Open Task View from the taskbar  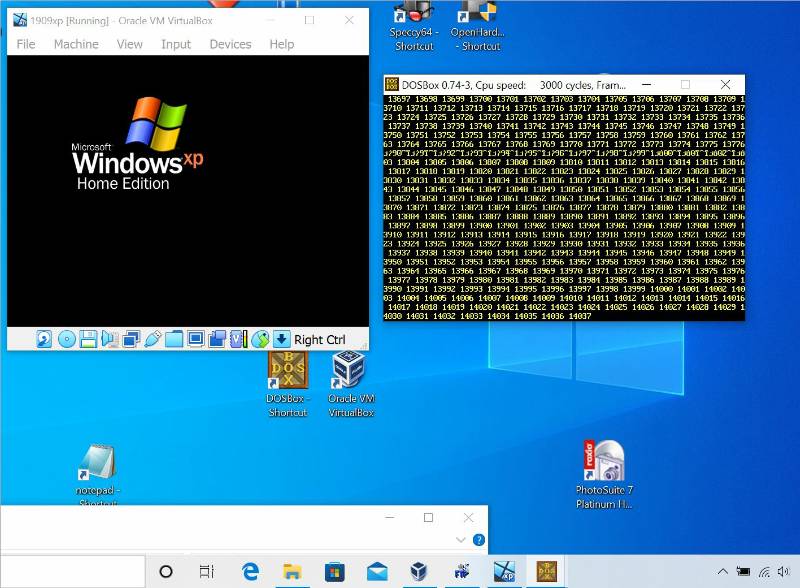tap(207, 572)
